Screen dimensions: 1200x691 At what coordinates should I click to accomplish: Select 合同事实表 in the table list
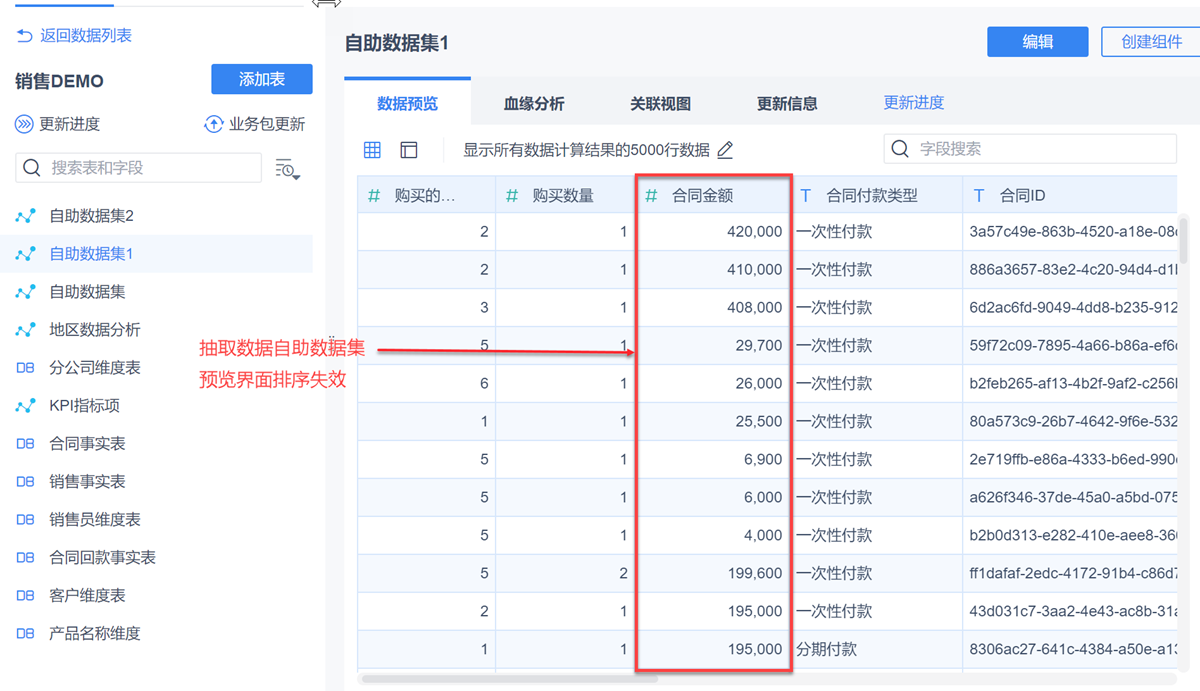coord(88,444)
